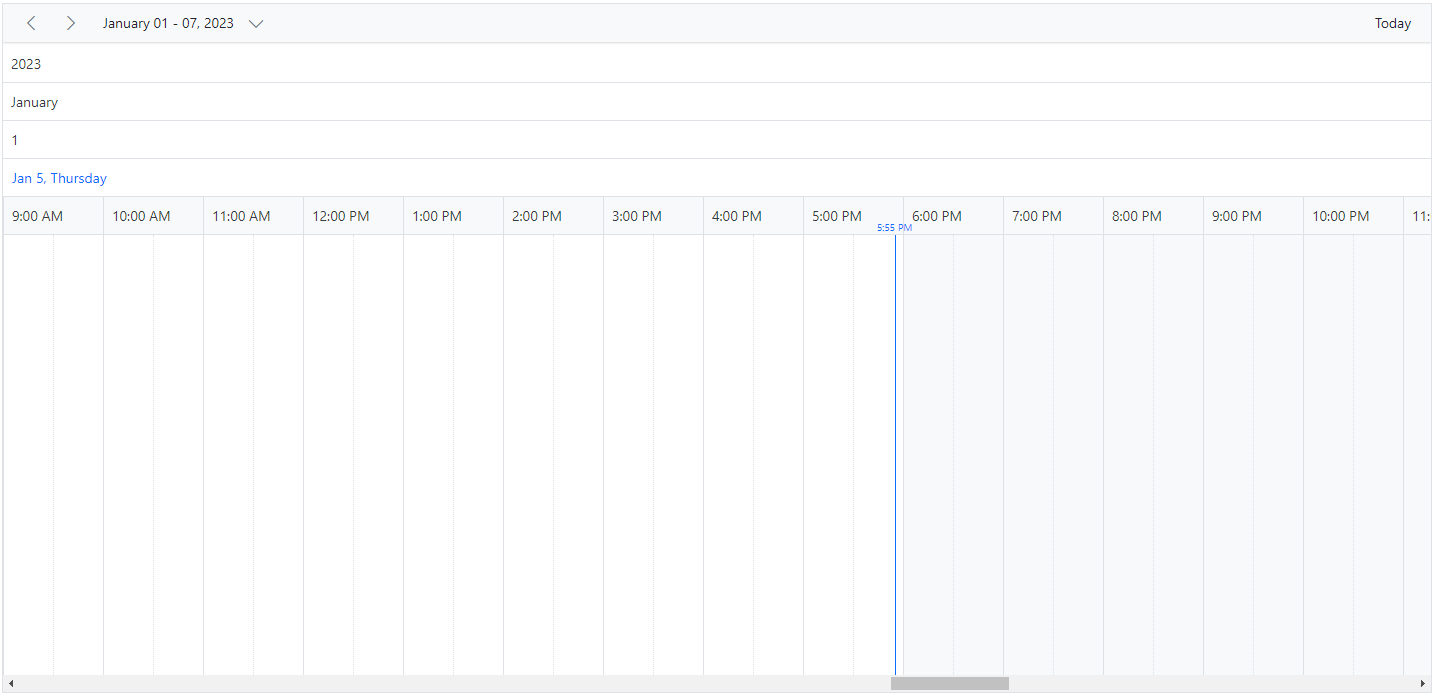Go to the previous week with left chevron
This screenshot has width=1436, height=698.
[31, 23]
